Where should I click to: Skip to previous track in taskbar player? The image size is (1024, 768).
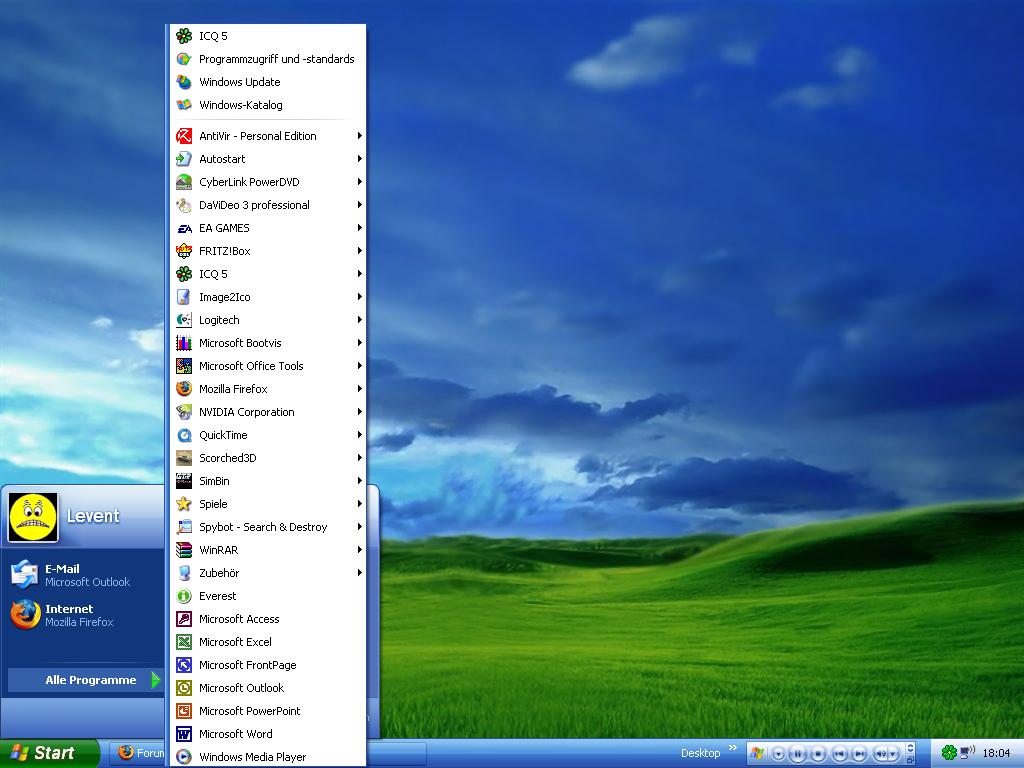[x=840, y=754]
